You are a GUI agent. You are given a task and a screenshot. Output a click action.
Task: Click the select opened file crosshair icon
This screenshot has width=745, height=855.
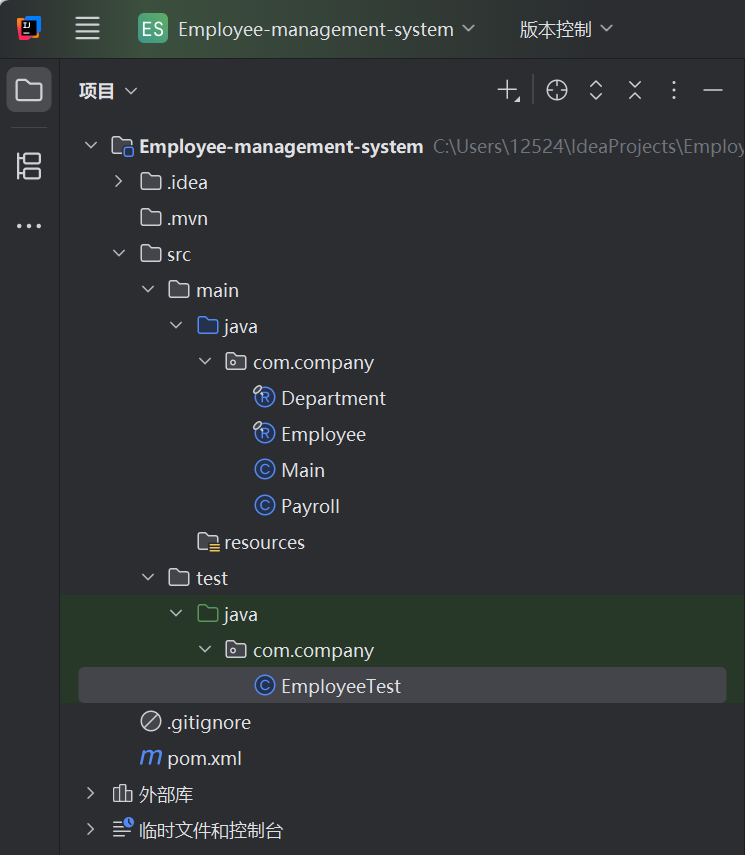click(557, 90)
